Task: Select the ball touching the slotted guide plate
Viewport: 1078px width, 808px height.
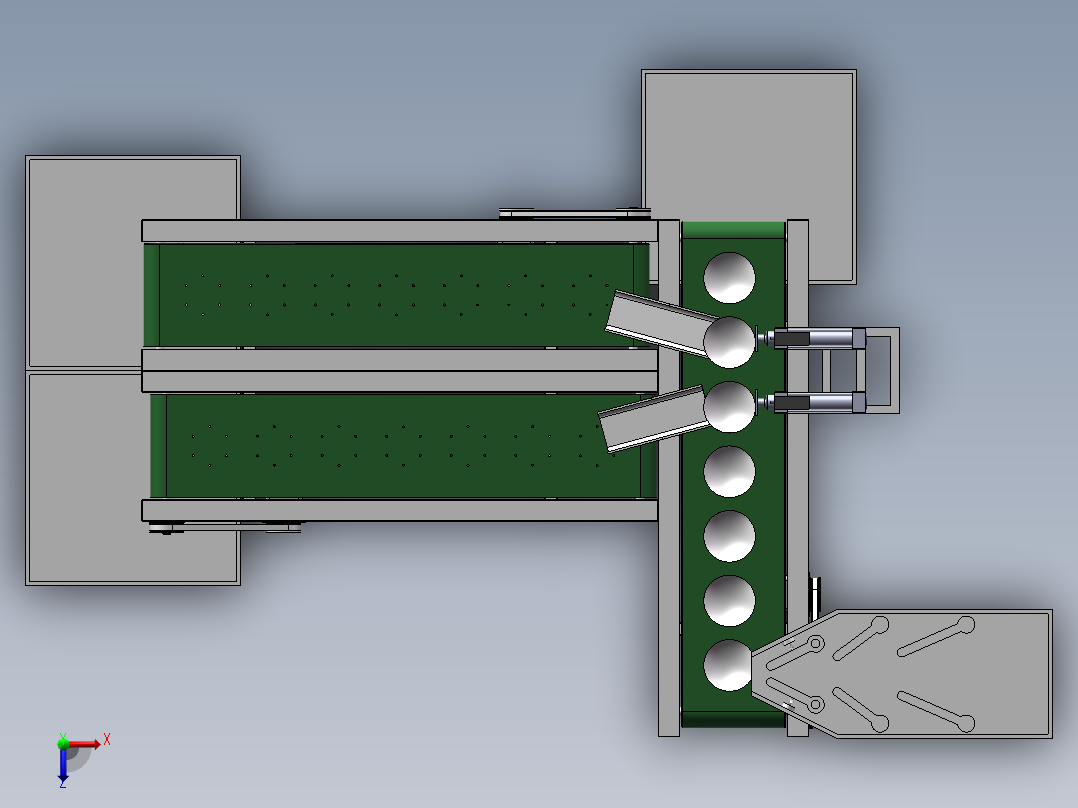Action: [727, 665]
